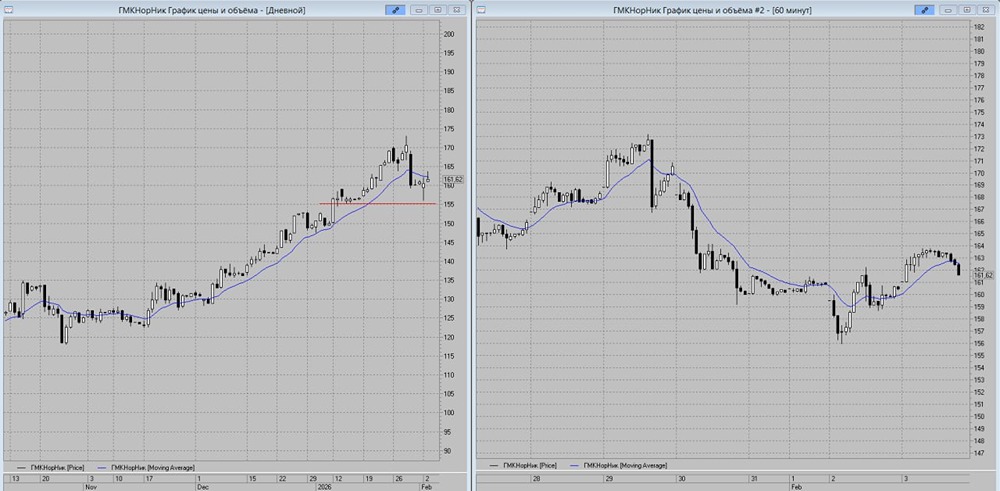Minimize the Дневной chart window
Screen dimensions: 1000x491
click(420, 10)
